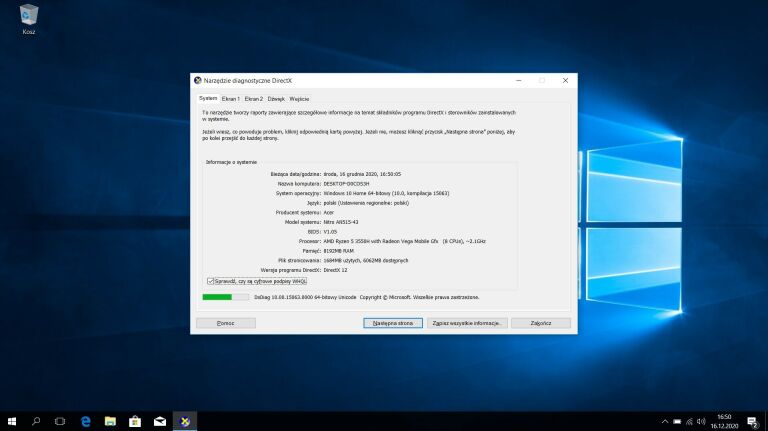This screenshot has width=768, height=431.
Task: Open Microsoft Store from the taskbar
Action: click(135, 421)
